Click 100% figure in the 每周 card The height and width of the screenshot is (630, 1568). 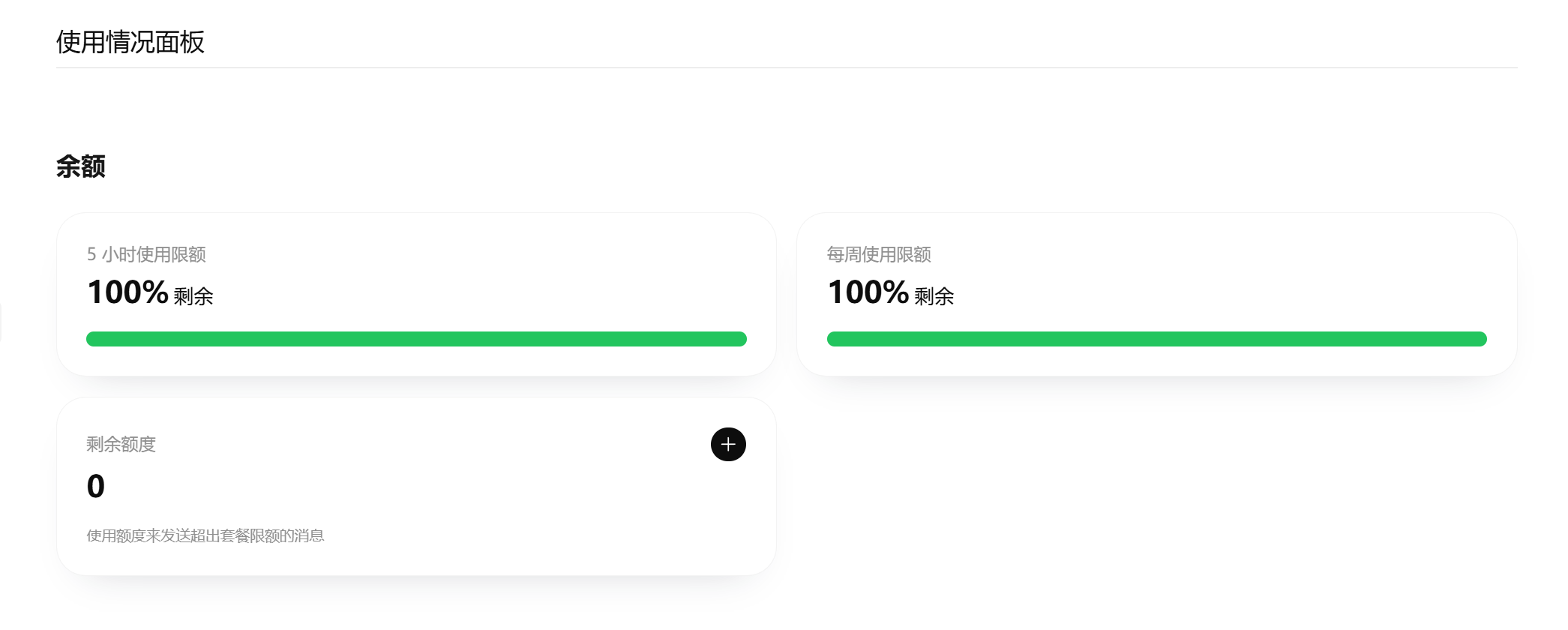click(868, 292)
